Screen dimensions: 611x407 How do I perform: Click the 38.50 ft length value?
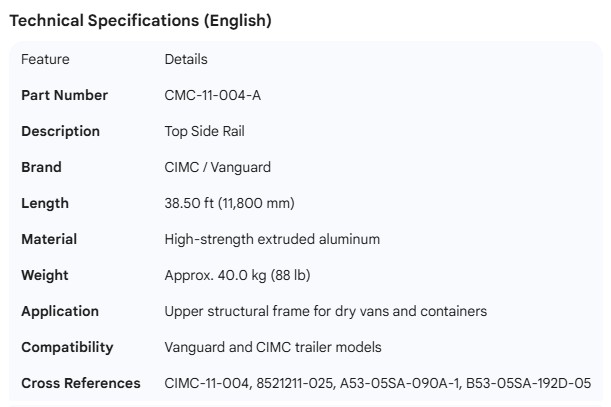click(229, 203)
